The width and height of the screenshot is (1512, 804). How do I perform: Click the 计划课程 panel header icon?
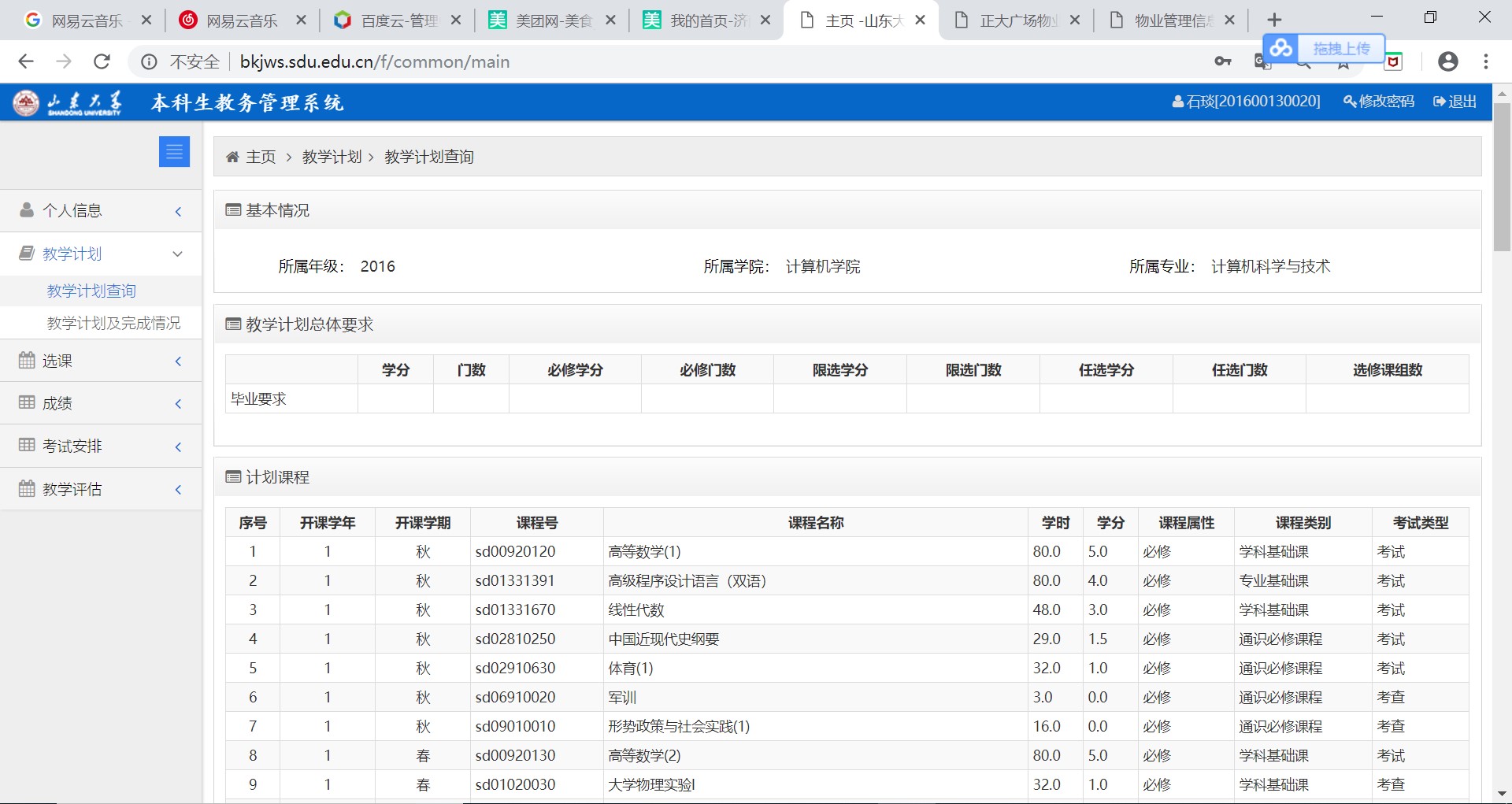point(233,476)
